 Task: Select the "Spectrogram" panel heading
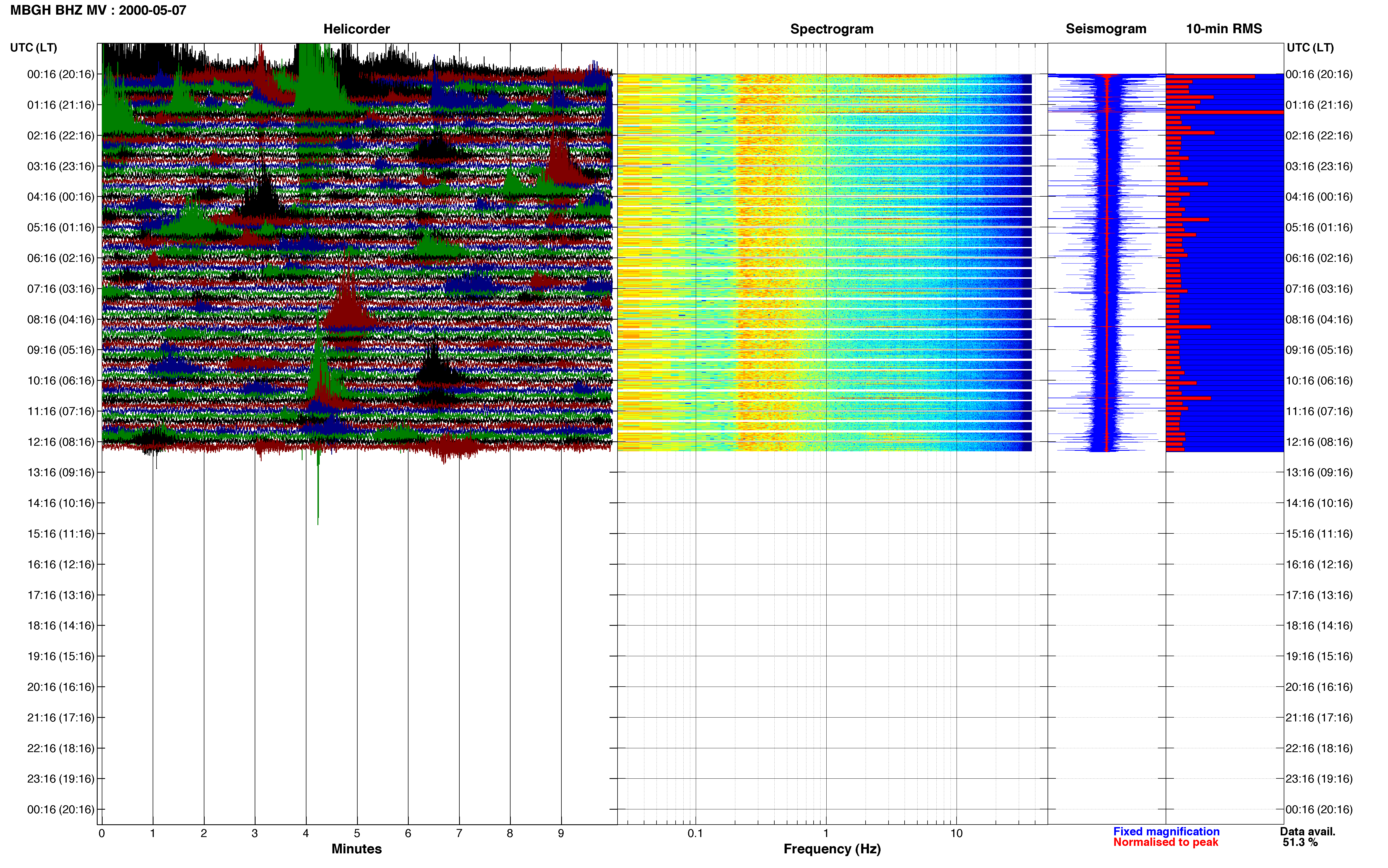tap(832, 29)
